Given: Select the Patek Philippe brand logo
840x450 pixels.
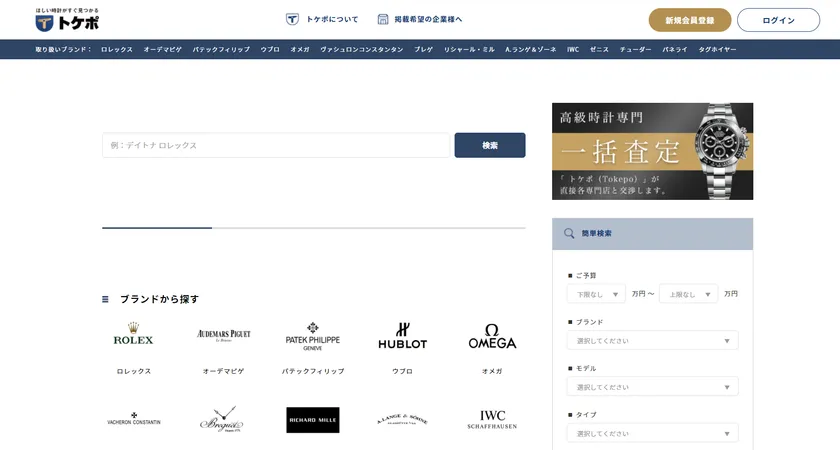Looking at the screenshot, I should coord(313,336).
